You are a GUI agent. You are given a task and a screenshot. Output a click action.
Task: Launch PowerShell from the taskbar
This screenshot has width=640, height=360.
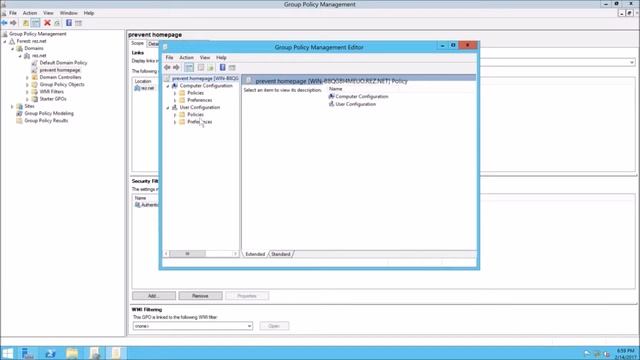tap(50, 353)
